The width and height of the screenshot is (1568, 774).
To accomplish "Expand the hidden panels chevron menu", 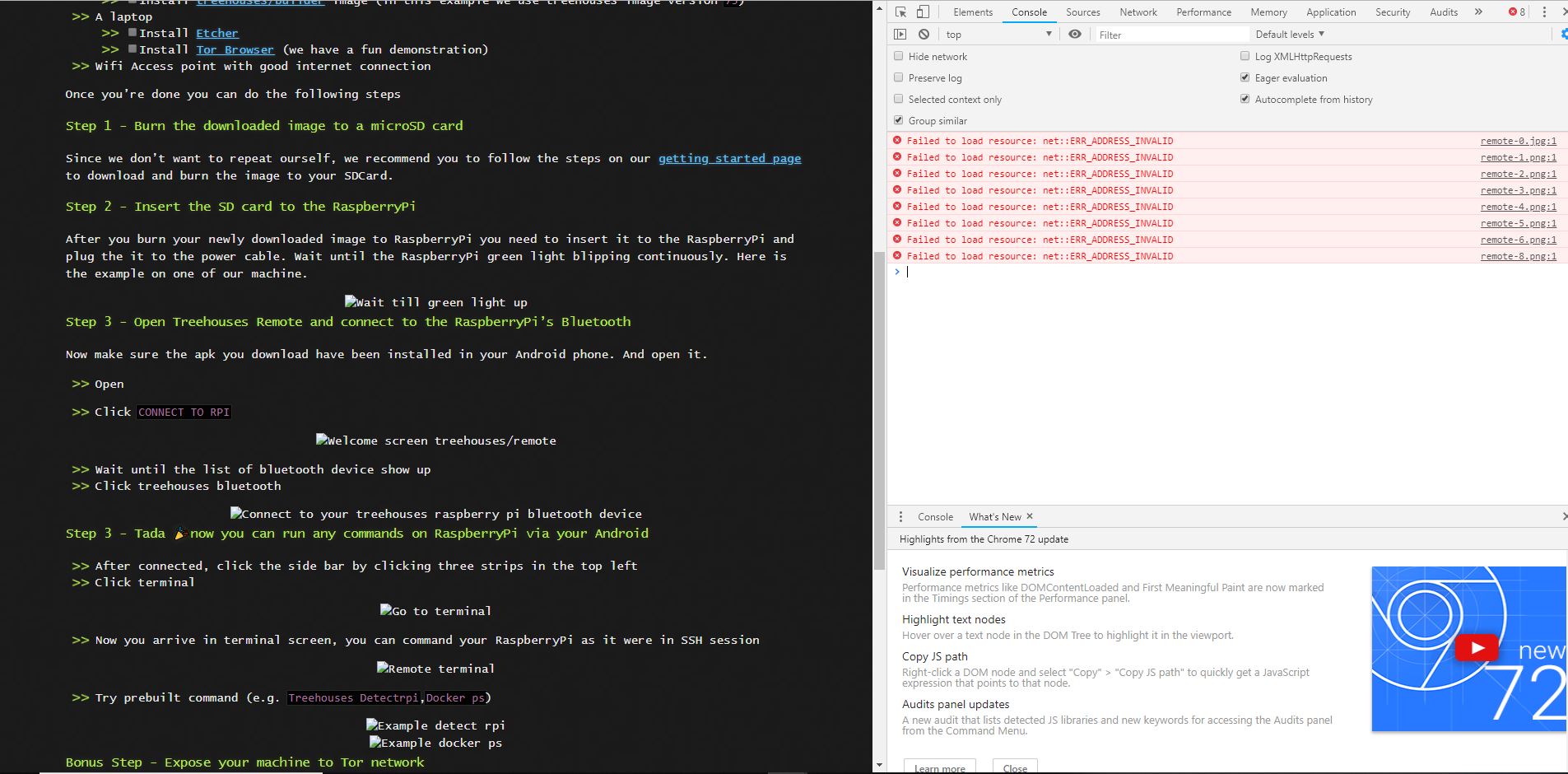I will (1479, 12).
